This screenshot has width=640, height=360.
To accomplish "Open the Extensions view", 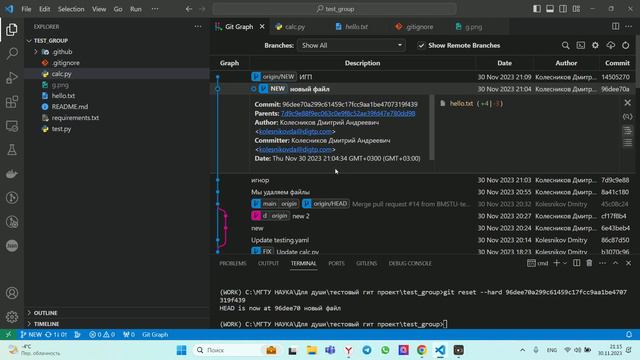I will click(x=12, y=102).
